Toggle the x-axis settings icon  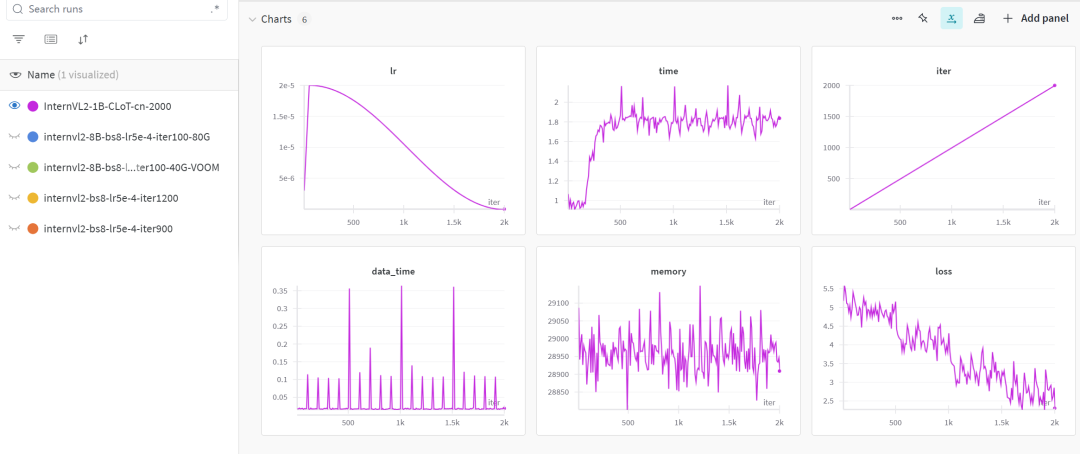951,19
